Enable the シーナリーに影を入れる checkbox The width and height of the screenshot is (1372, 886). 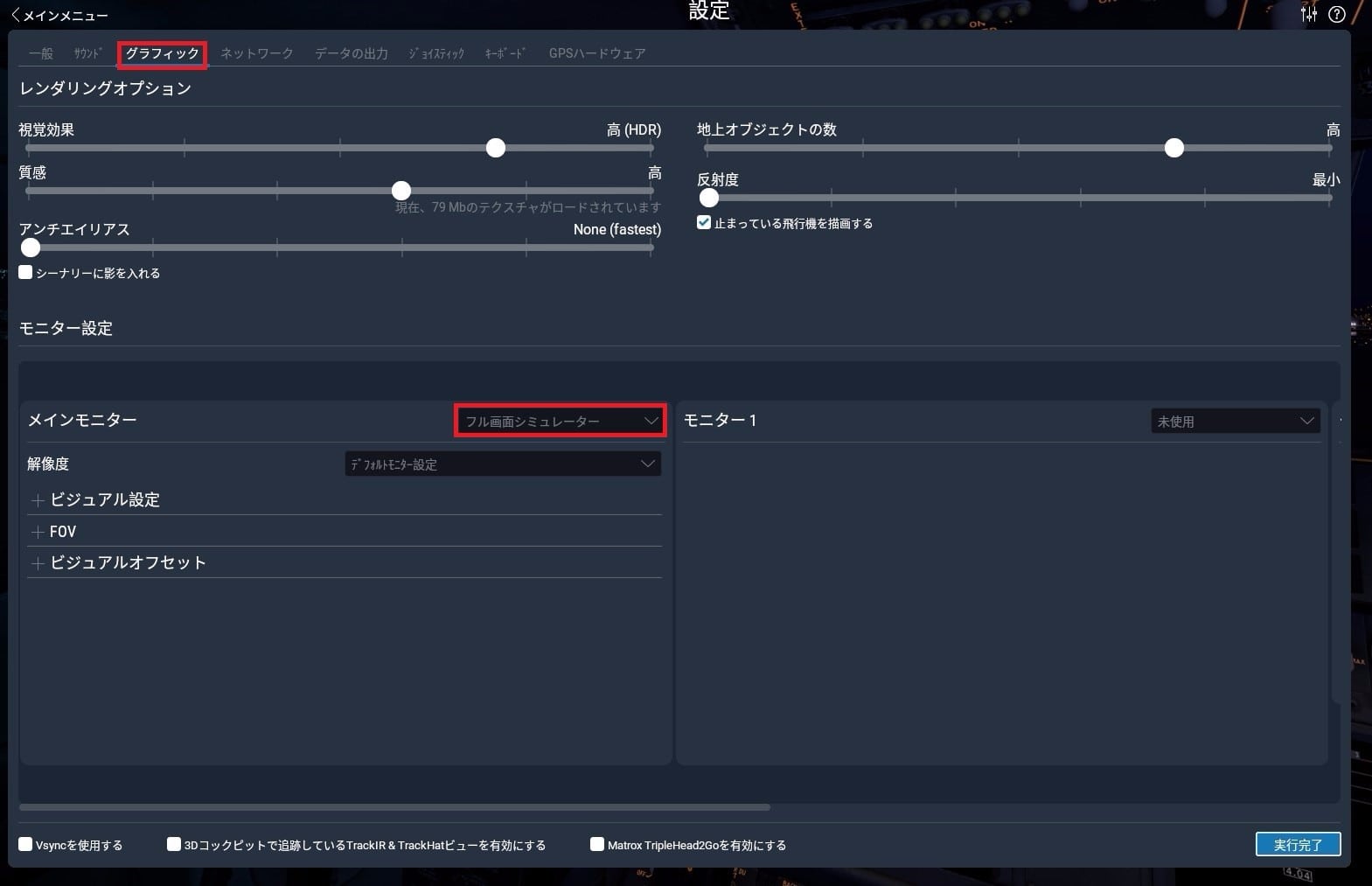pyautogui.click(x=26, y=273)
